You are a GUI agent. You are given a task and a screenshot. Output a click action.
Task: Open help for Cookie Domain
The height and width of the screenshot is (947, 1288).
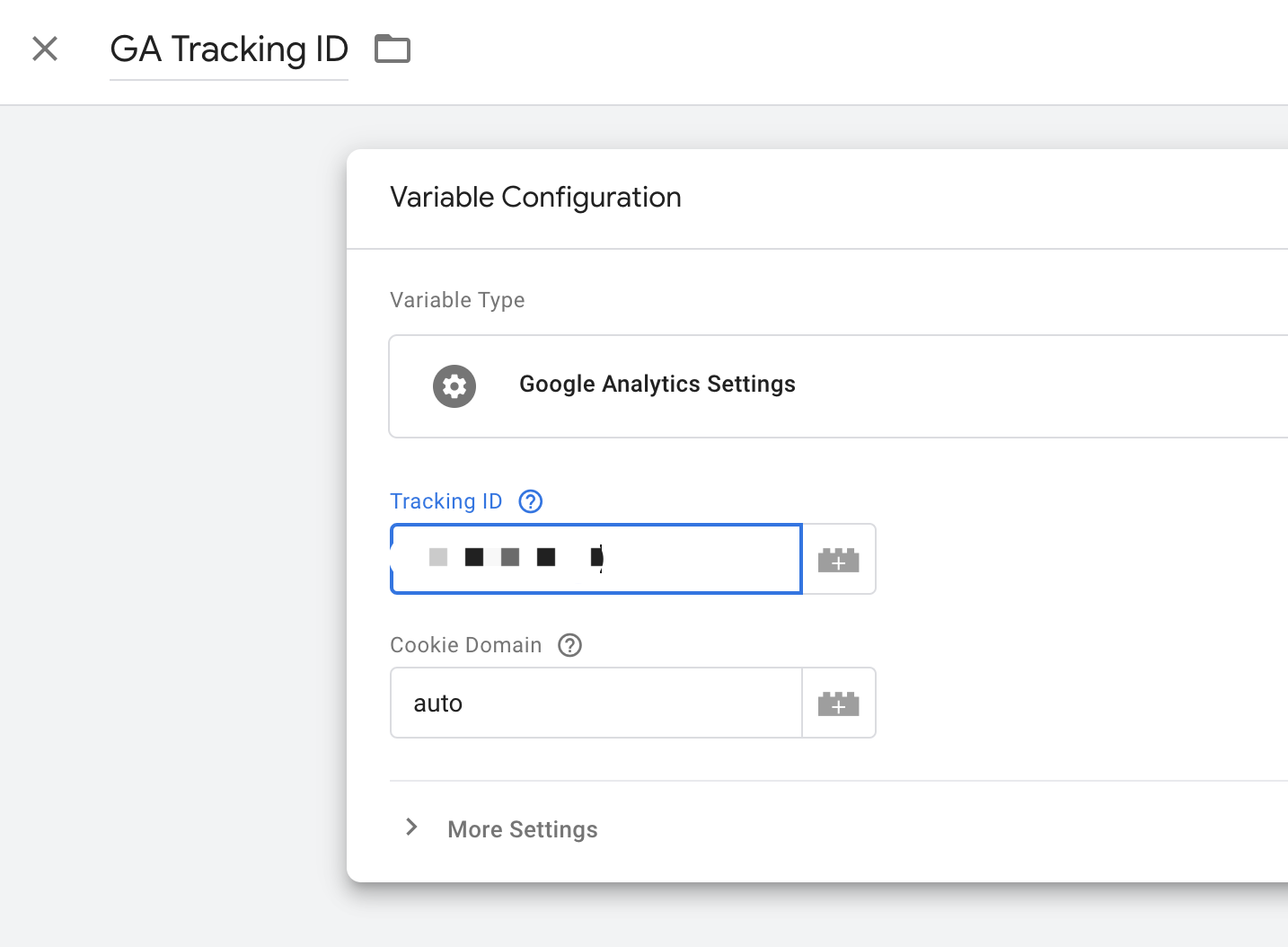(x=570, y=645)
